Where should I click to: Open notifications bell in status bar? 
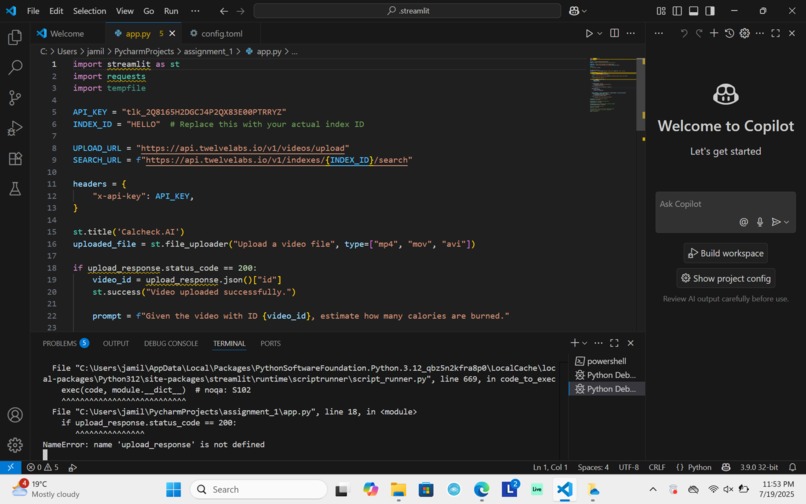[793, 467]
